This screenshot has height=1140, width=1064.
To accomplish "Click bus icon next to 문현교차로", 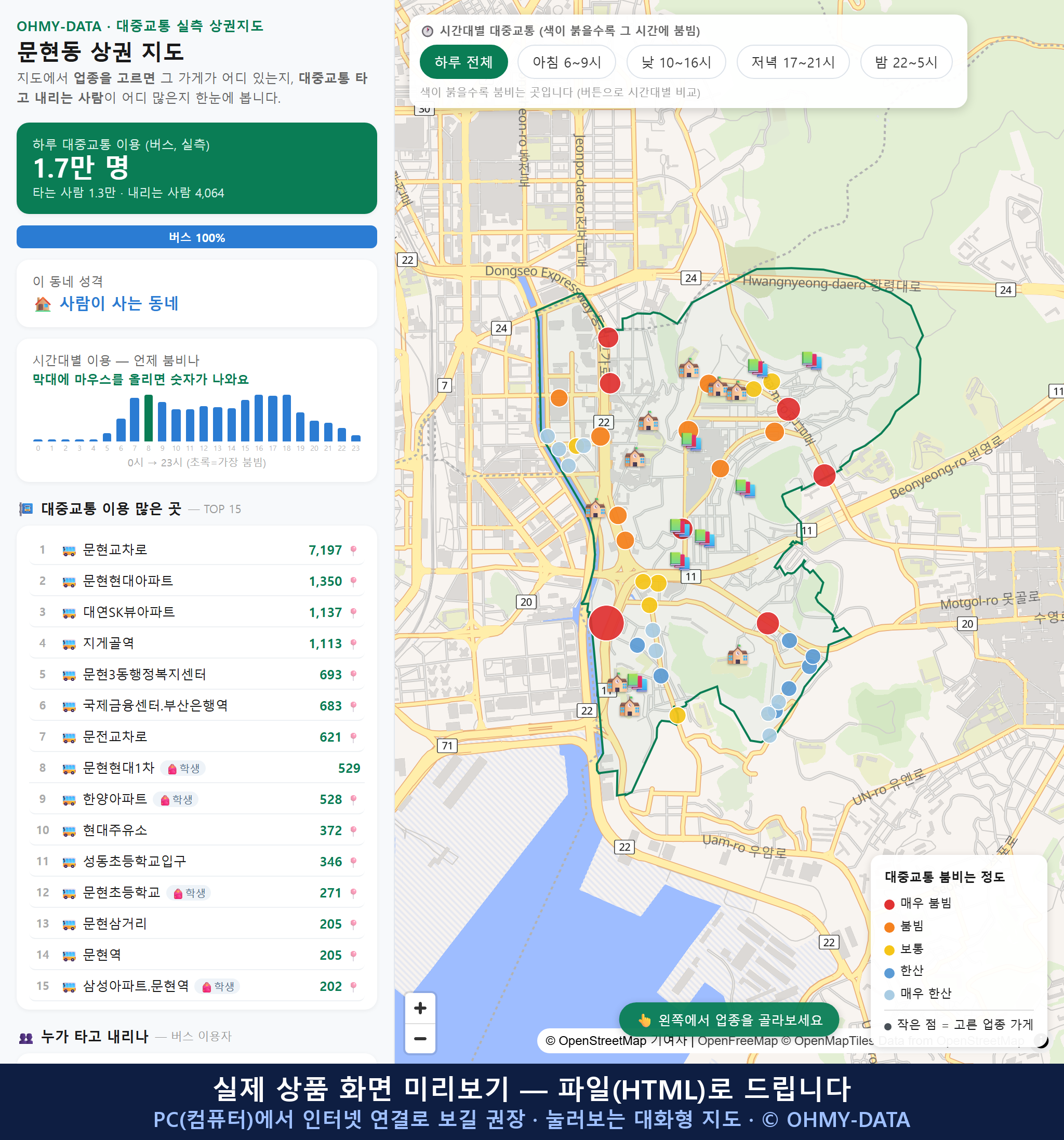I will coord(69,551).
